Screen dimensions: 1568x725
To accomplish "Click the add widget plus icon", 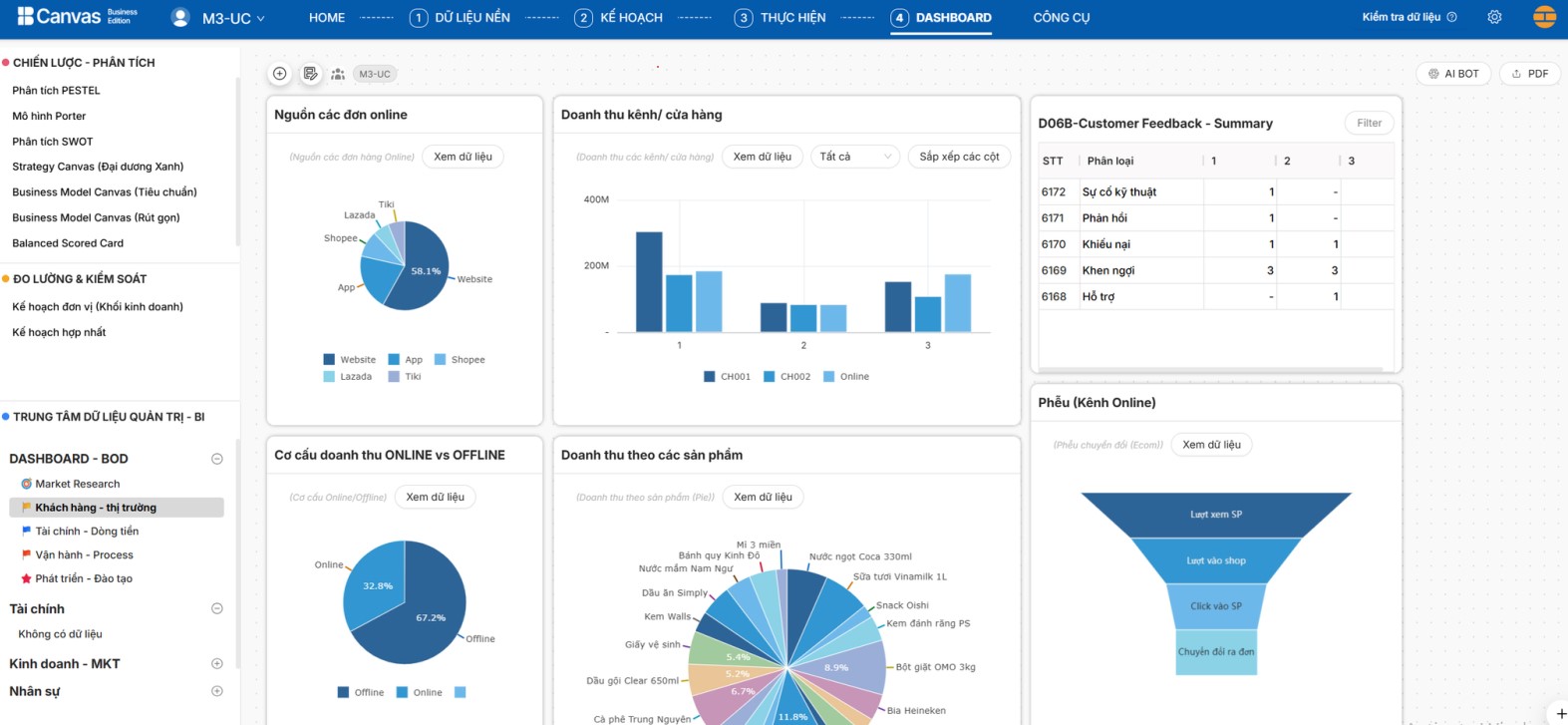I will (x=280, y=74).
